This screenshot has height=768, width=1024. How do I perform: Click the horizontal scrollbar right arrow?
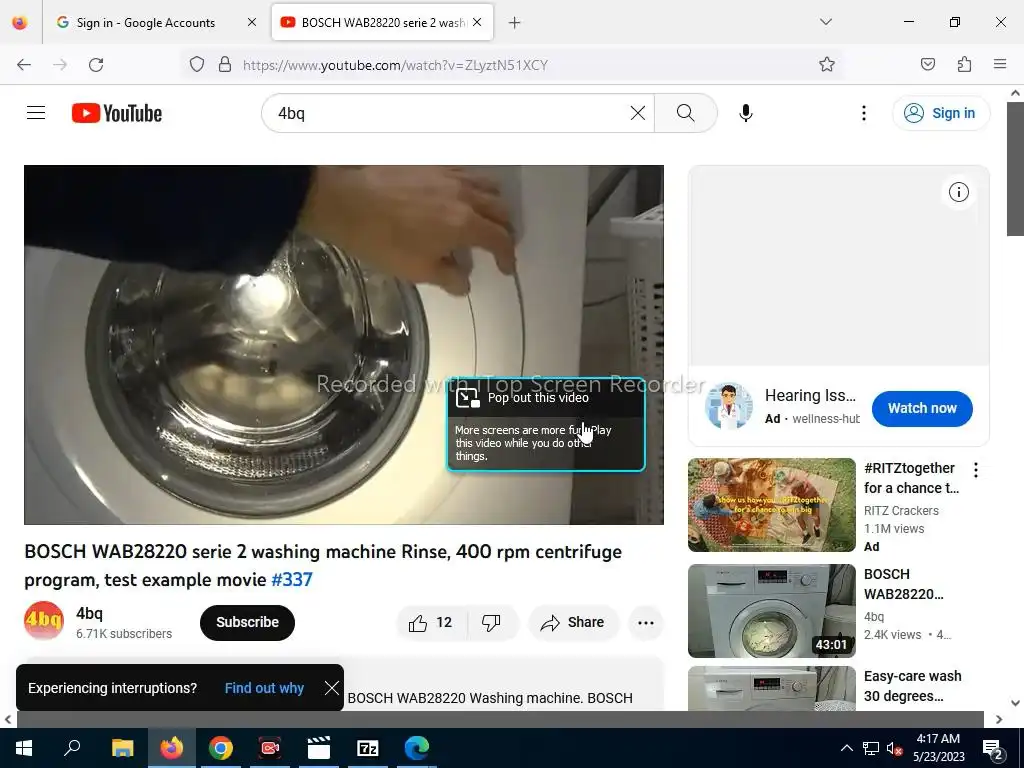point(999,720)
